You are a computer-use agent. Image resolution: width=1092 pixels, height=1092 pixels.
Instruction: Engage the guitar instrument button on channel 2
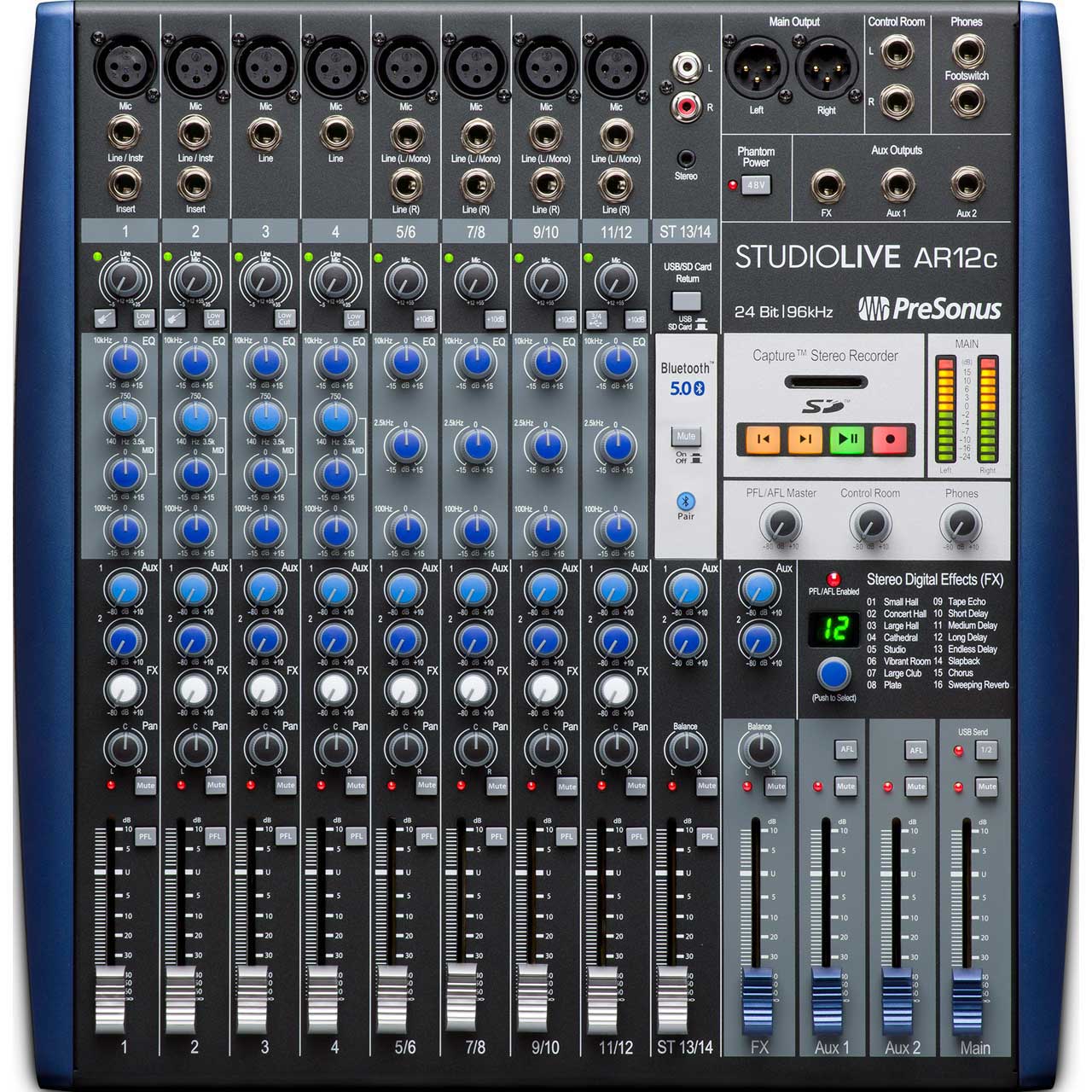pos(174,318)
